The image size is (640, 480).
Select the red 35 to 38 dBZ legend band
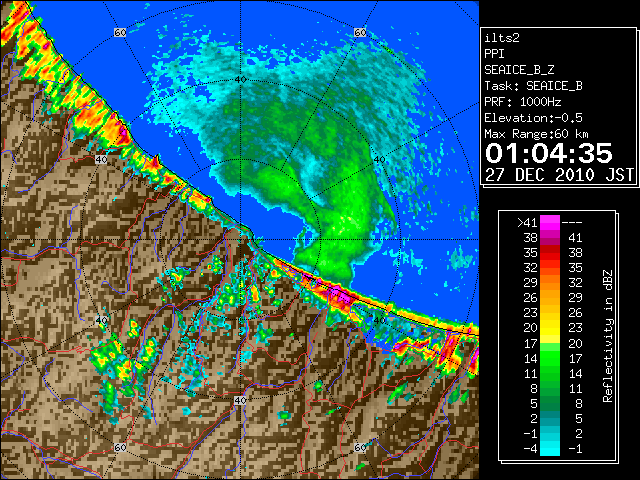click(x=550, y=253)
